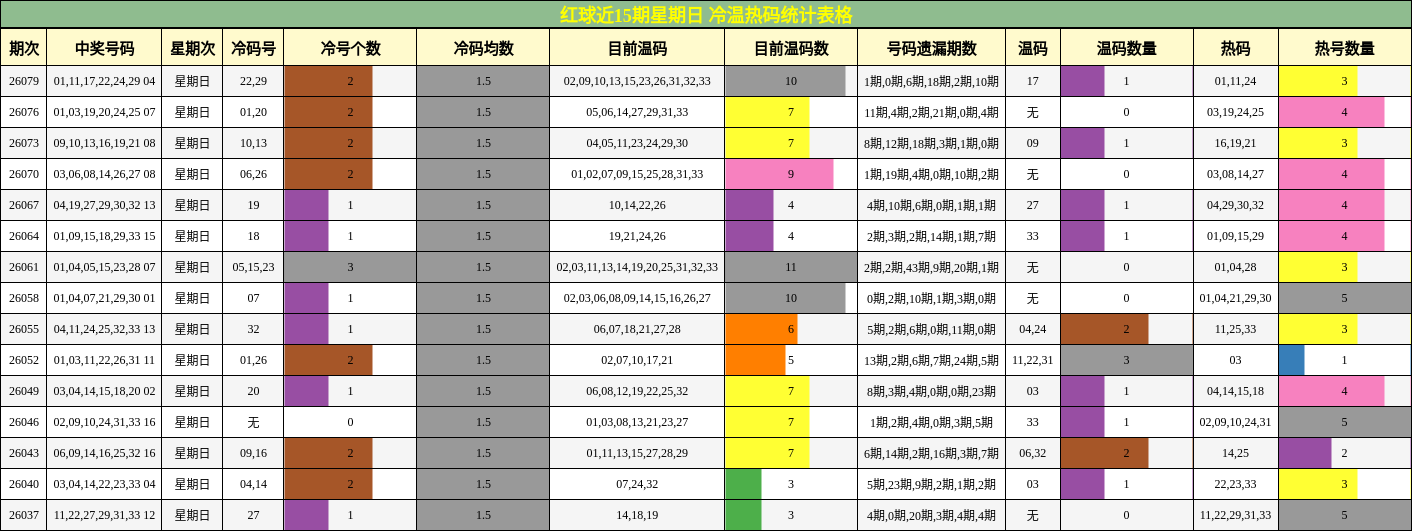Click period number 26079
The height and width of the screenshot is (531, 1412).
[24, 81]
